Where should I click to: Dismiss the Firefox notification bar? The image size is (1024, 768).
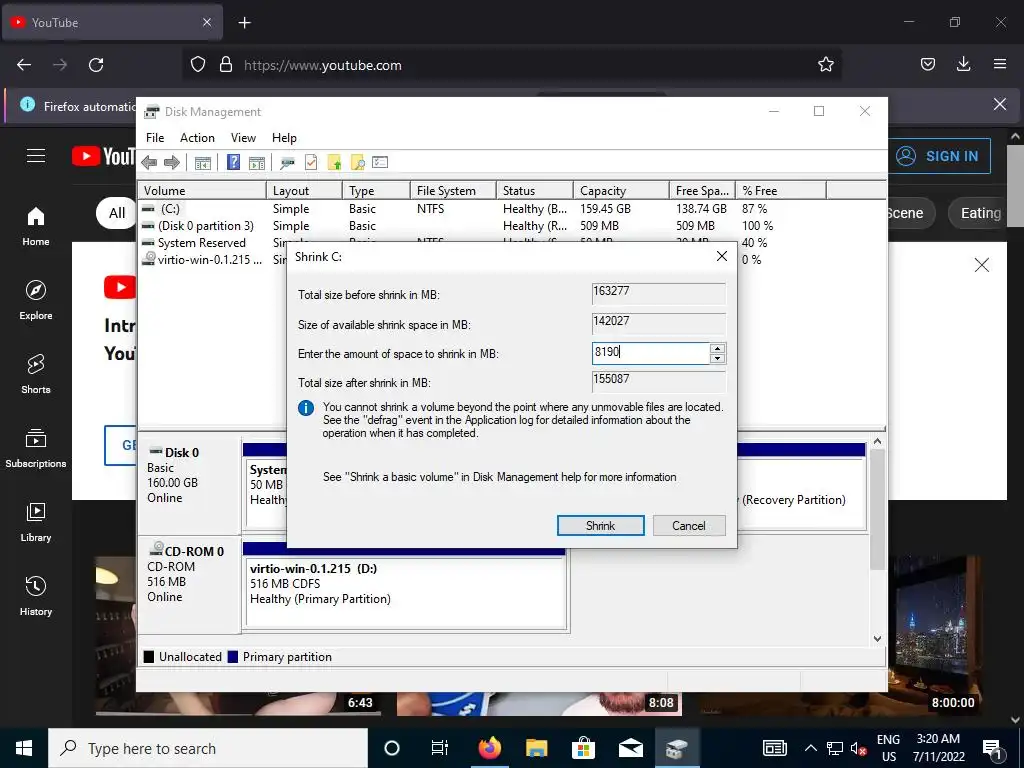point(1000,104)
